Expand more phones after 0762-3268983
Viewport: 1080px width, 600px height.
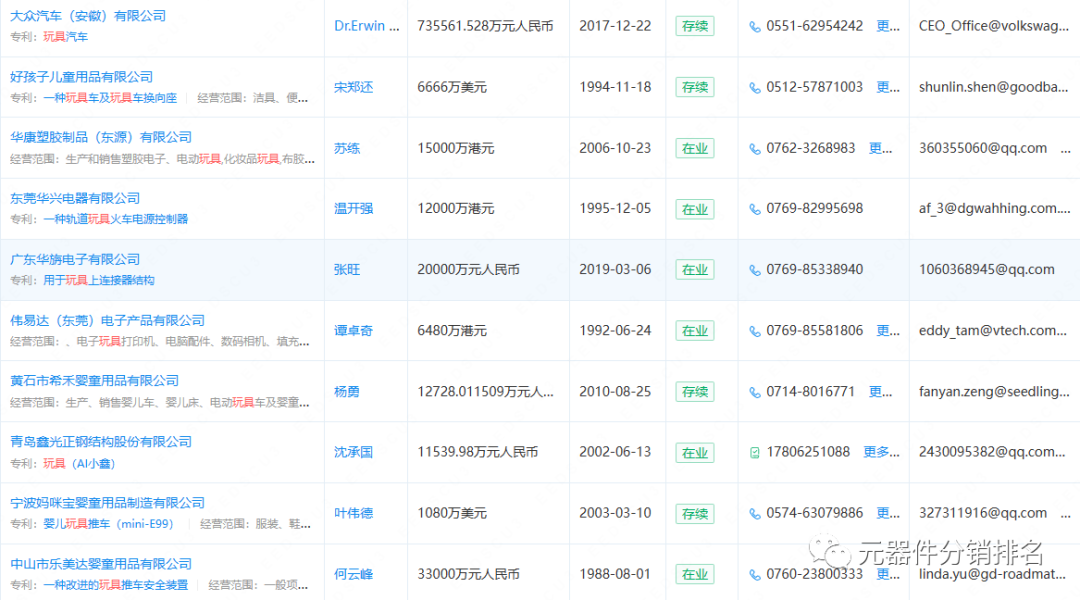pyautogui.click(x=880, y=148)
